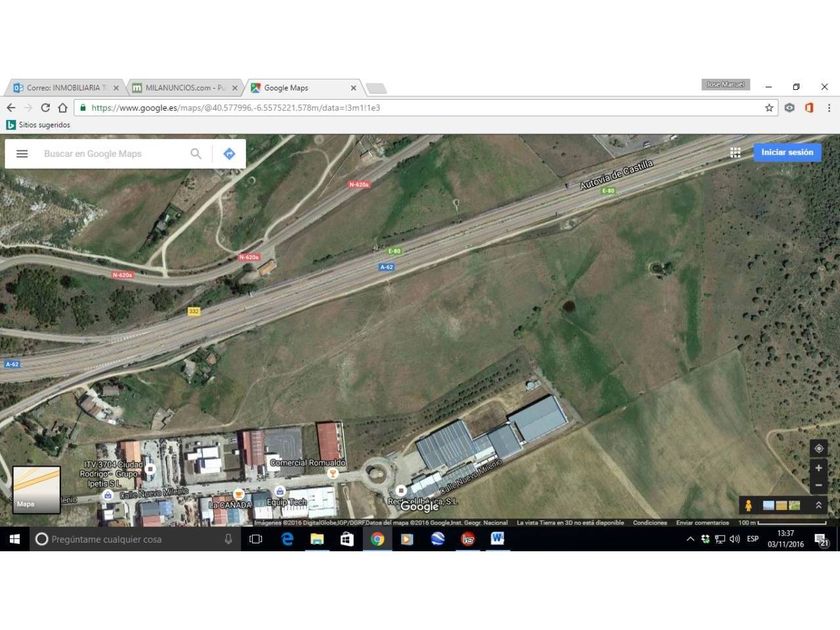The height and width of the screenshot is (630, 840).
Task: Open Sitios sugeridos bookmark
Action: click(x=38, y=125)
